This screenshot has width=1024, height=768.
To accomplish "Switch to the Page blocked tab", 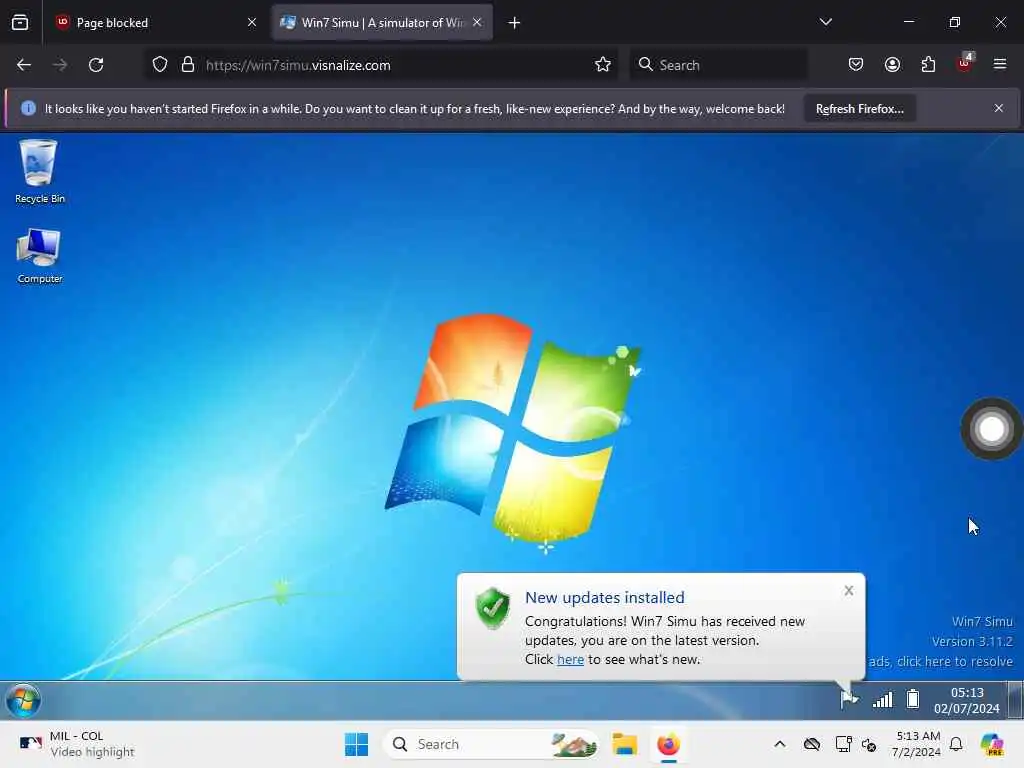I will pos(155,23).
